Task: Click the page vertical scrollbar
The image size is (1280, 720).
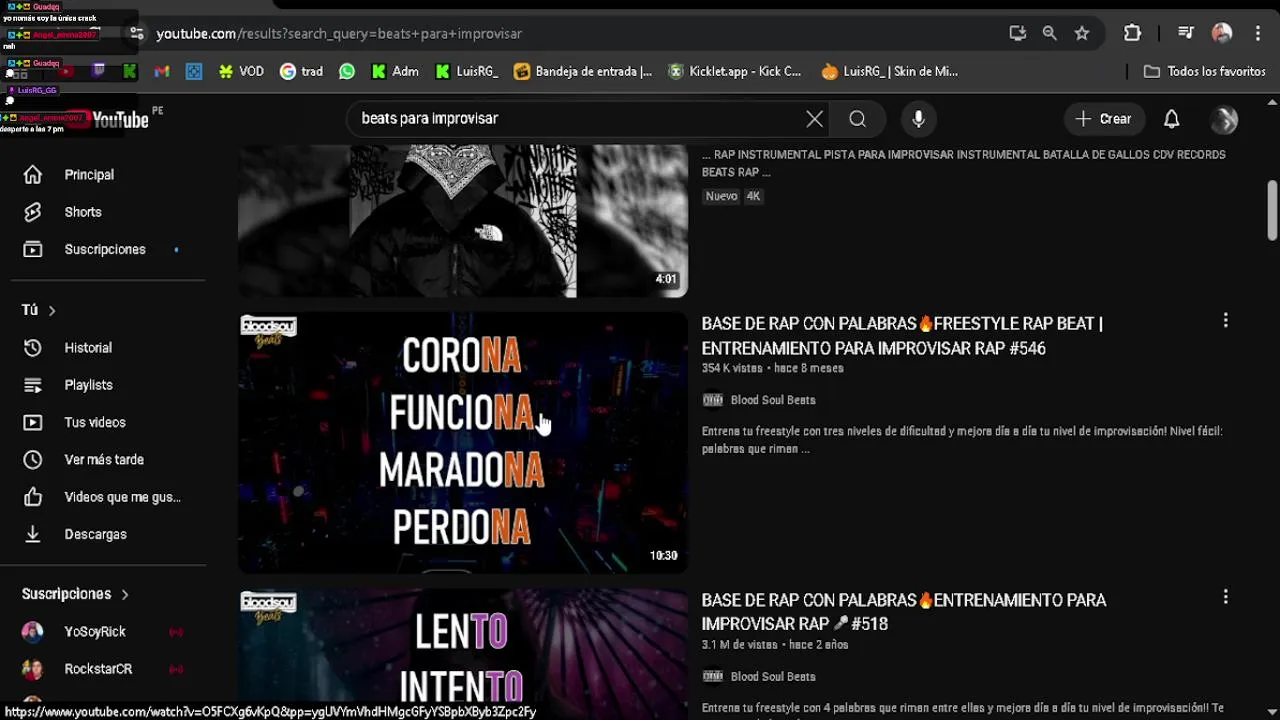Action: point(1272,210)
